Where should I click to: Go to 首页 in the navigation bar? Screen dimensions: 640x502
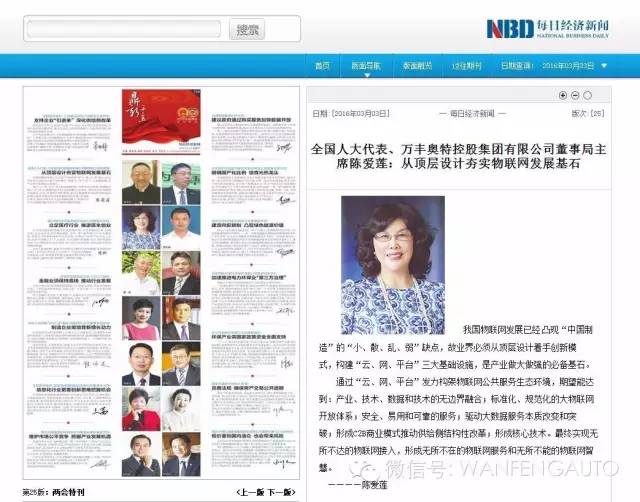(322, 66)
